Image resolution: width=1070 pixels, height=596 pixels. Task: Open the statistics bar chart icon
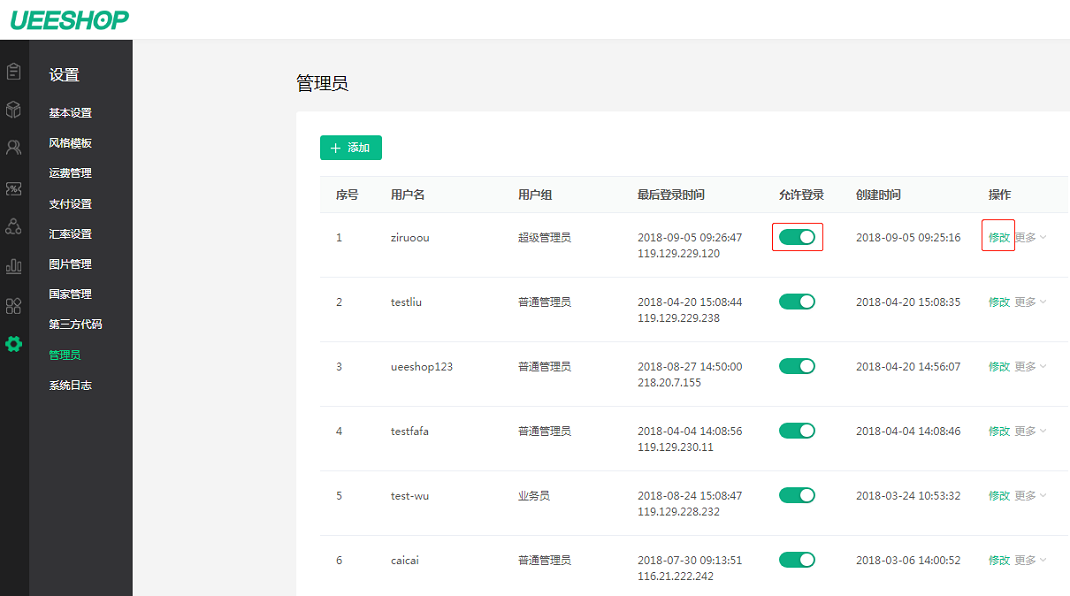pyautogui.click(x=14, y=266)
